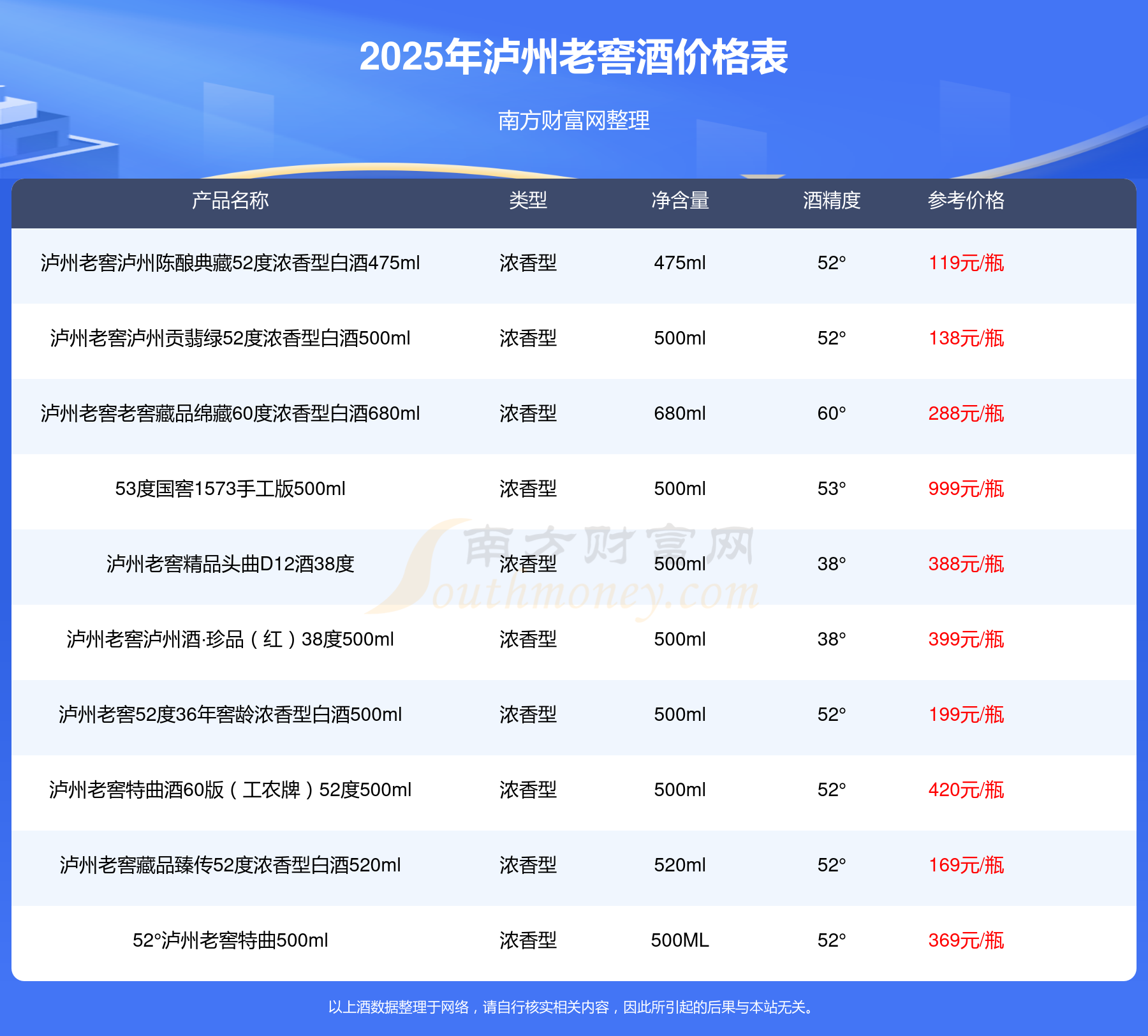1148x1036 pixels.
Task: Select the "类型" column header
Action: 528,200
